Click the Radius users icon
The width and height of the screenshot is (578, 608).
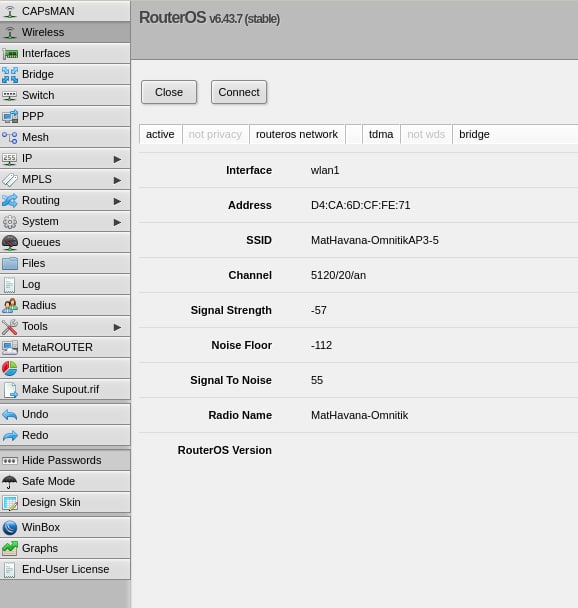point(10,305)
